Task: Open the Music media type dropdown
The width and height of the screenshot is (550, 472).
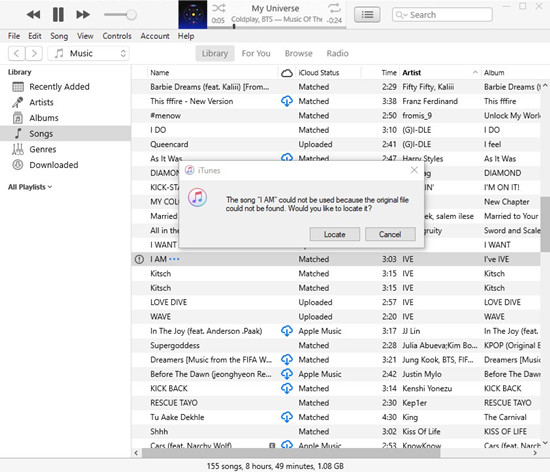Action: click(x=88, y=53)
